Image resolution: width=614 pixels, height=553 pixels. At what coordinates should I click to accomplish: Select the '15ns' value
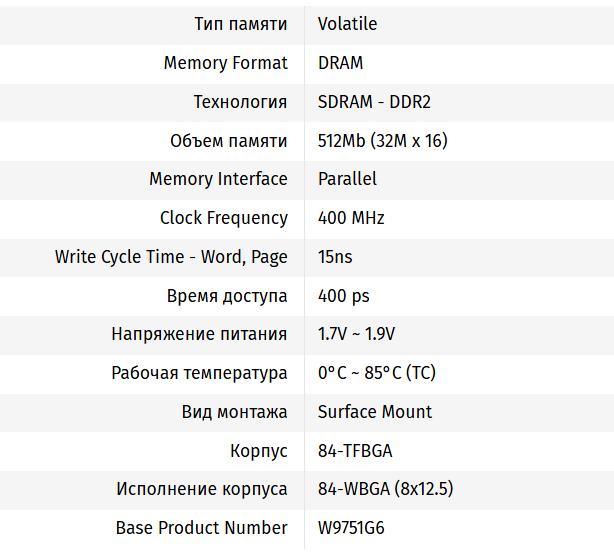335,257
